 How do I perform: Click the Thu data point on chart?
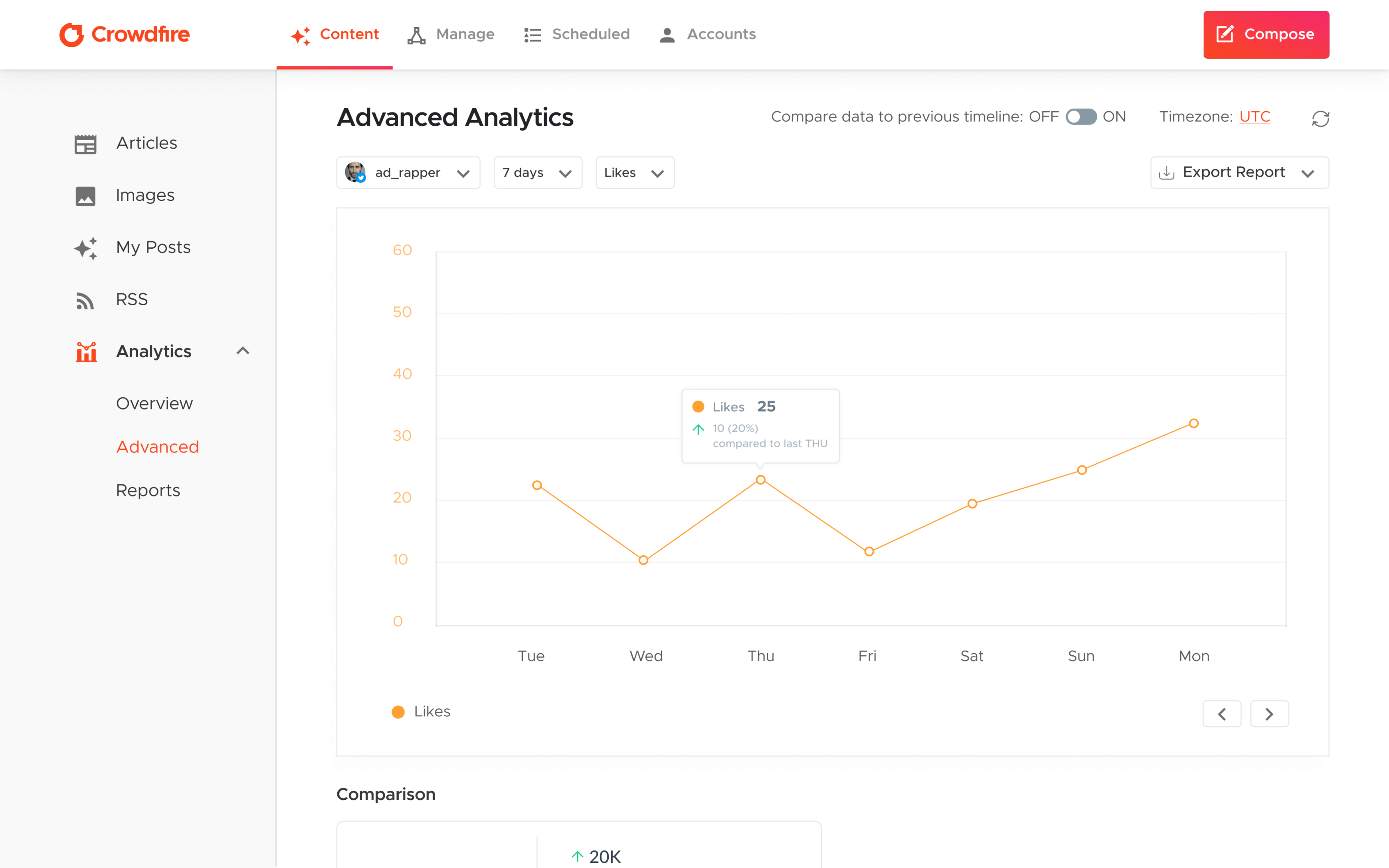coord(760,480)
